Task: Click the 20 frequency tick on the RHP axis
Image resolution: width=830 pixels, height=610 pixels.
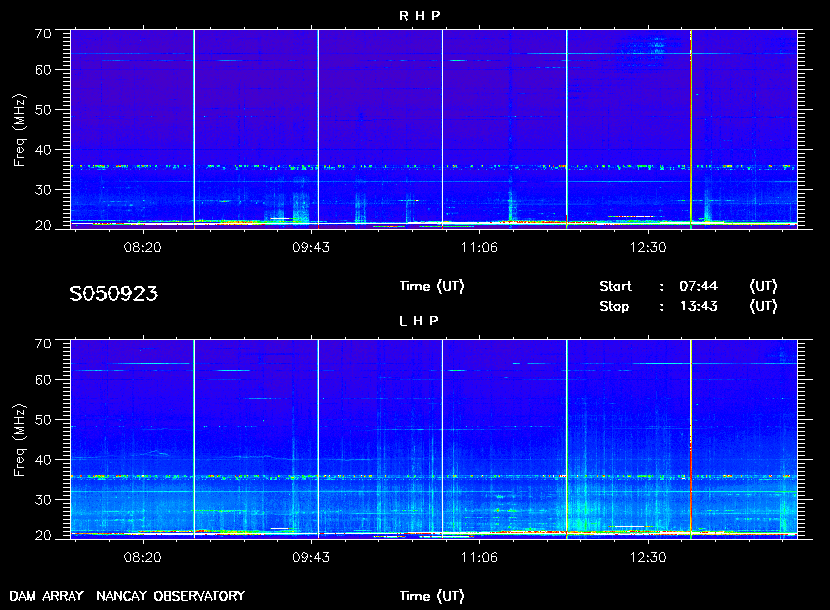Action: [x=43, y=226]
